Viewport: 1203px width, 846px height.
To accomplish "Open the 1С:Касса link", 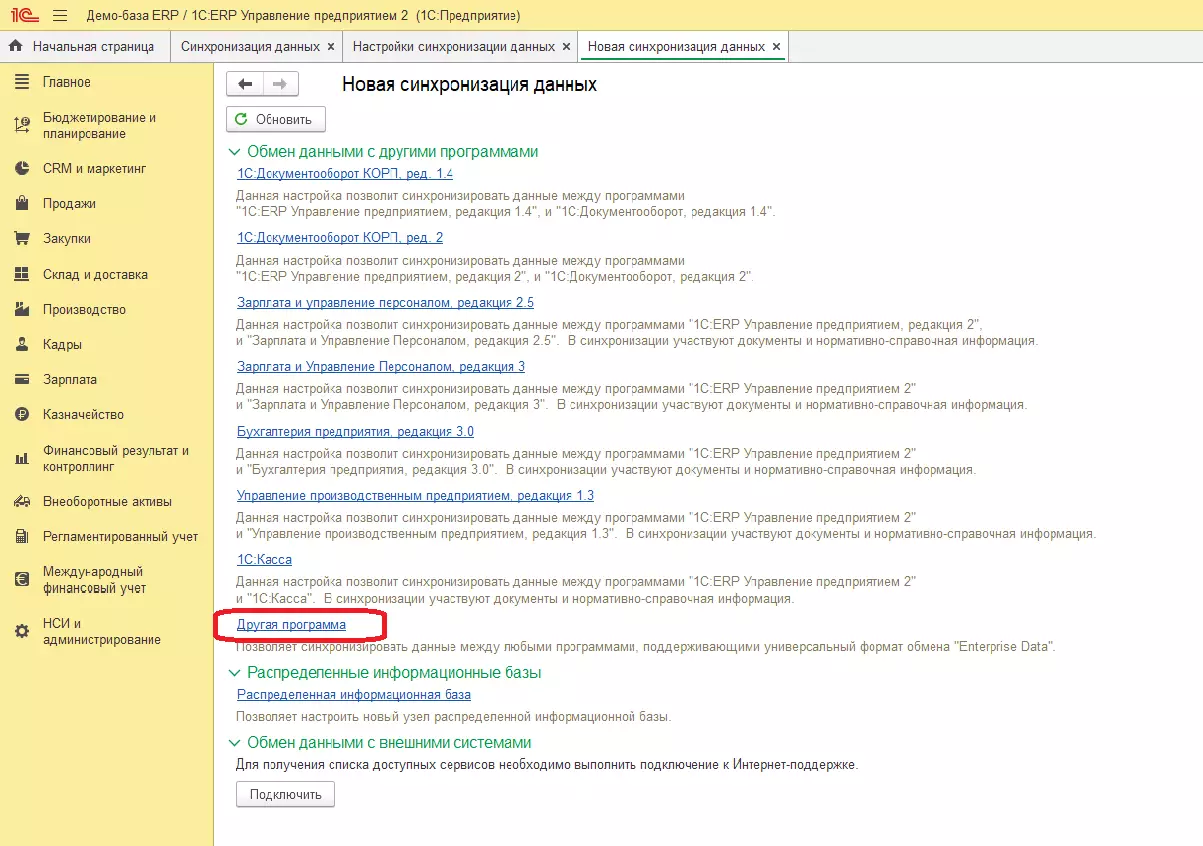I will 264,559.
